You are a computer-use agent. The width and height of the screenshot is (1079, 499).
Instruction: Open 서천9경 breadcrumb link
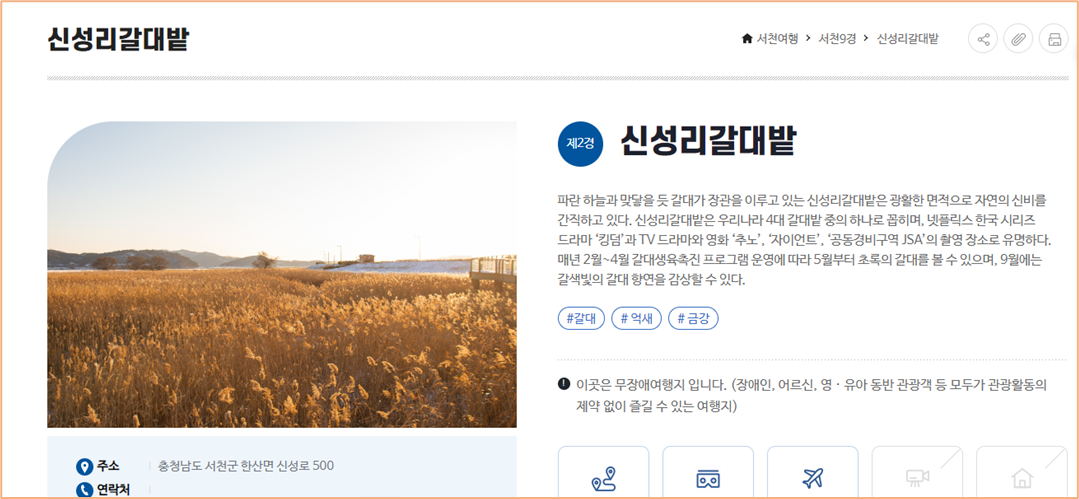pos(837,39)
